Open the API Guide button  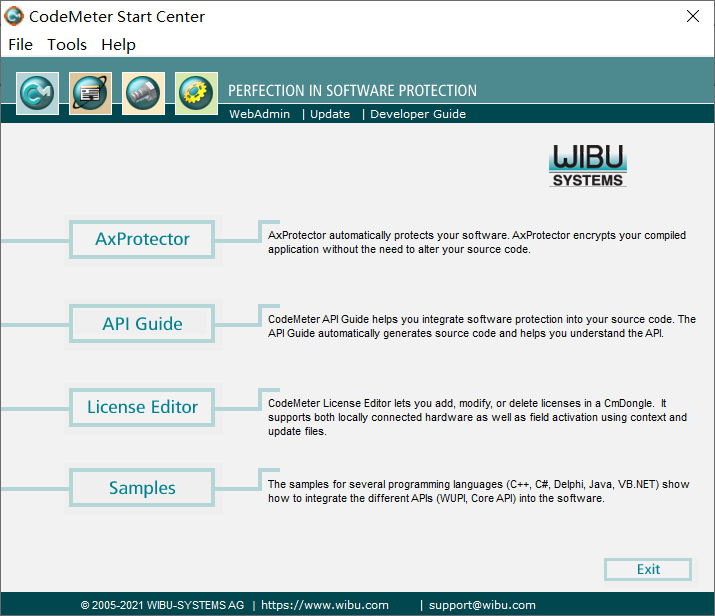pyautogui.click(x=142, y=324)
